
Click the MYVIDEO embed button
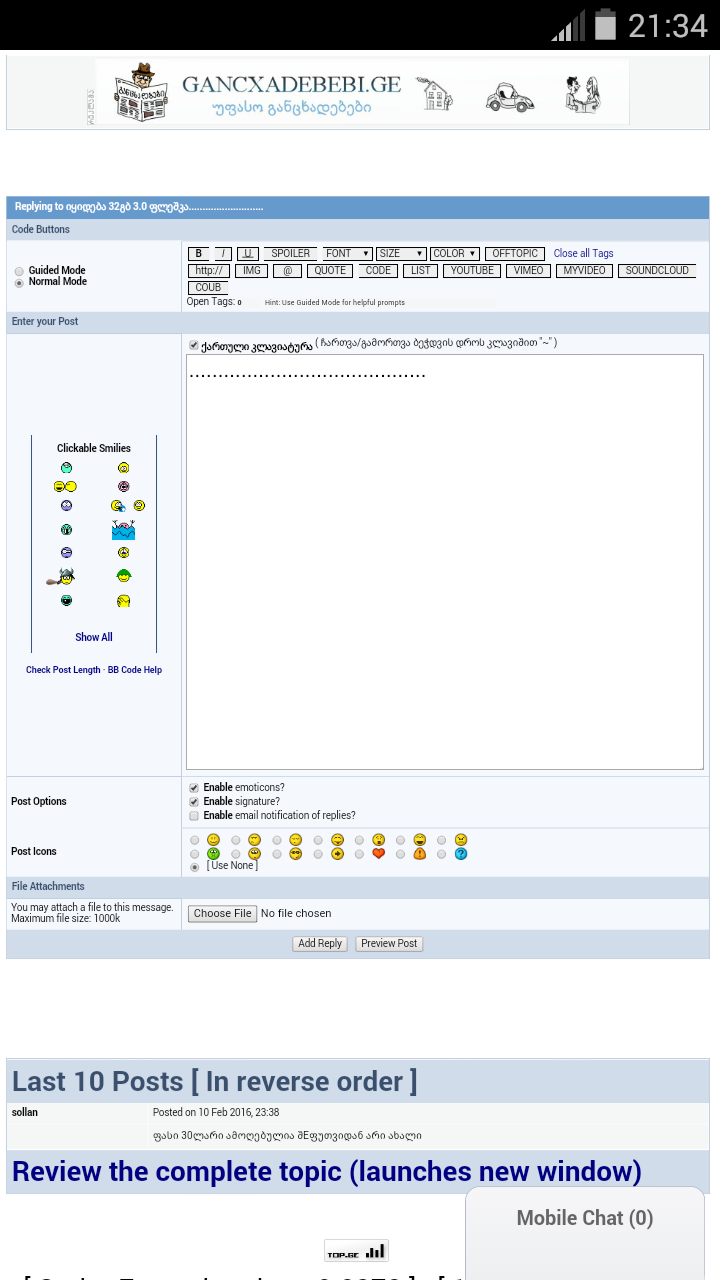coord(584,271)
